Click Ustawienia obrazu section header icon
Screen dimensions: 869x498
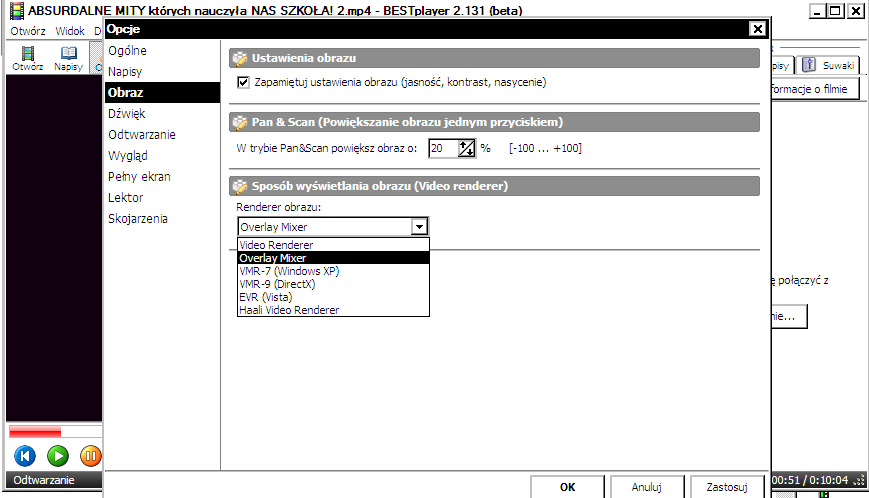(x=240, y=58)
